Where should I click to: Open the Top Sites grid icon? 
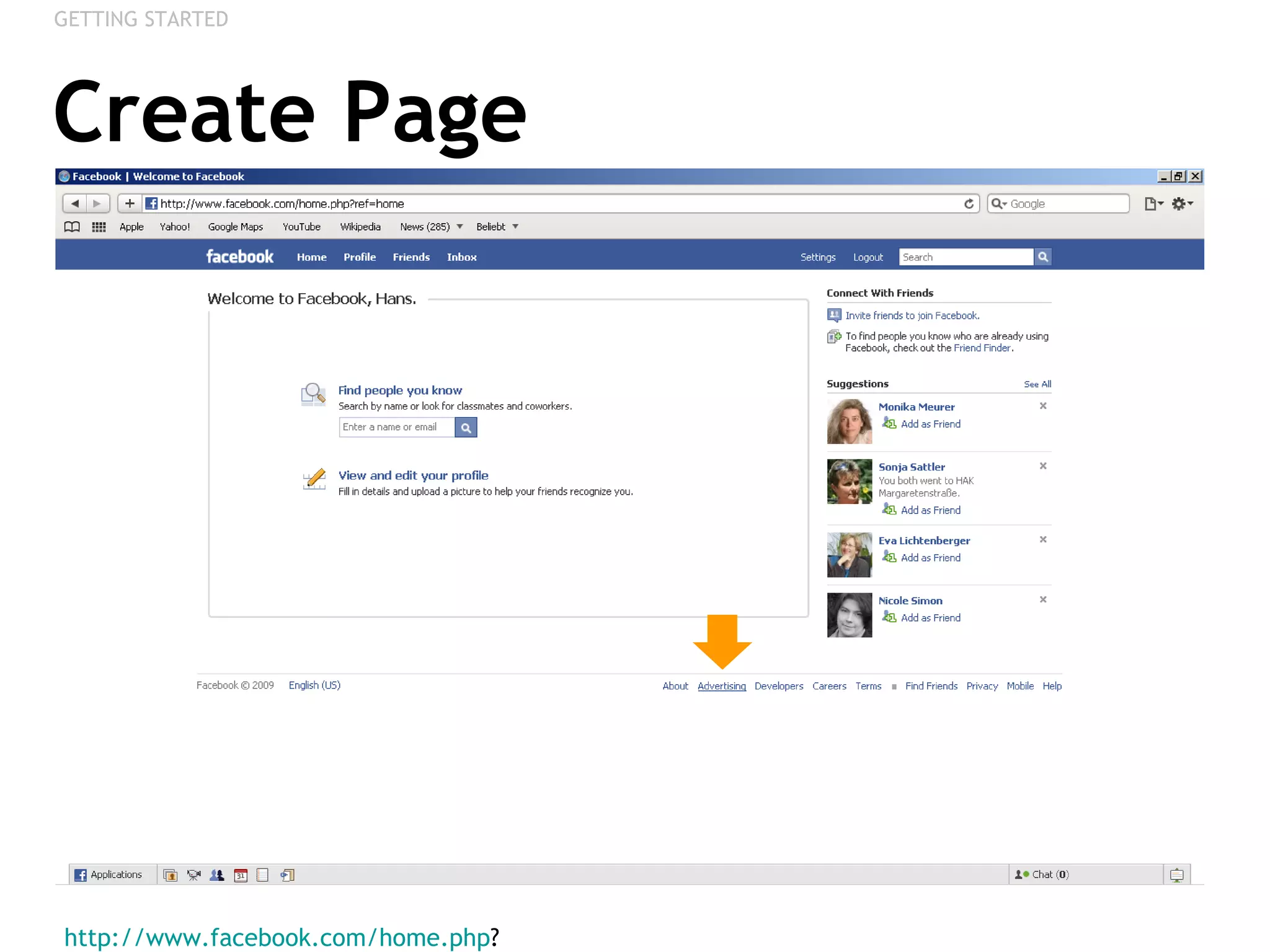click(99, 227)
